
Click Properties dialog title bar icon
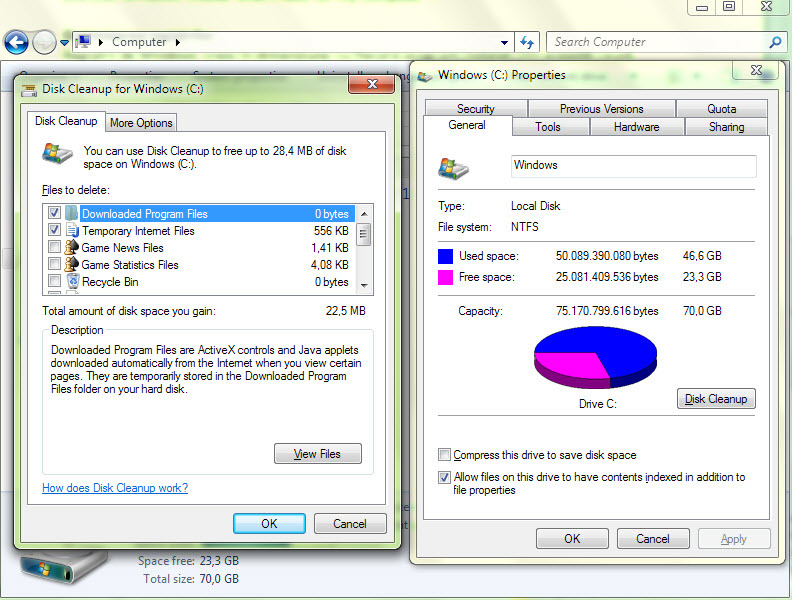425,76
